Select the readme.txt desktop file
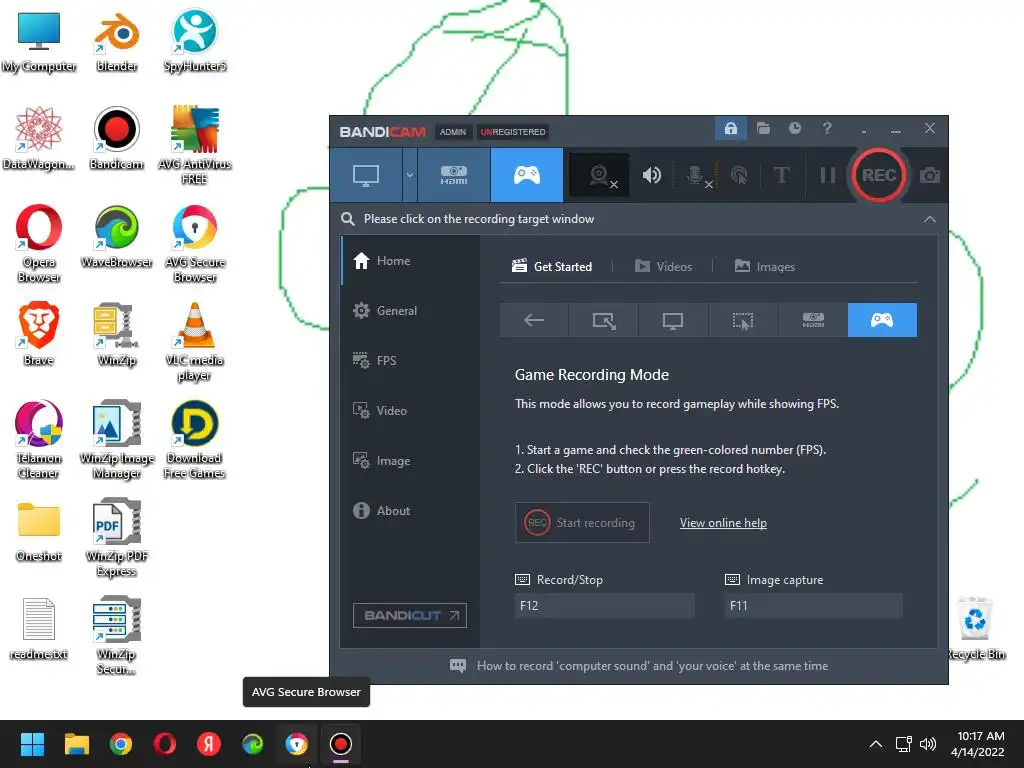The height and width of the screenshot is (768, 1024). (x=39, y=628)
